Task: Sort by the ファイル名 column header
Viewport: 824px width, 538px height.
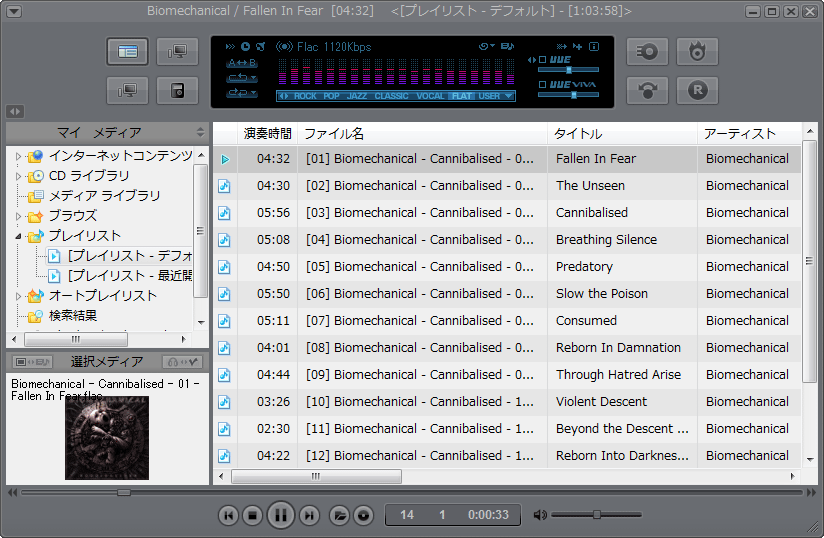Action: 423,133
